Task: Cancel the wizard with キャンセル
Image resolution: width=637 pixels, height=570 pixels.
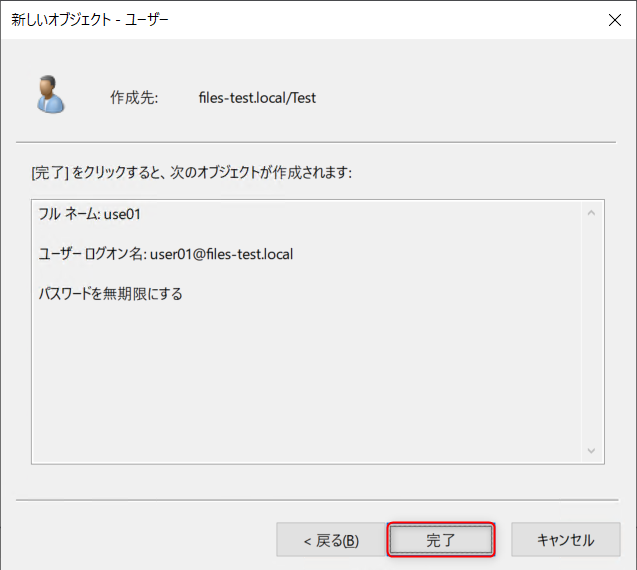Action: tap(565, 540)
